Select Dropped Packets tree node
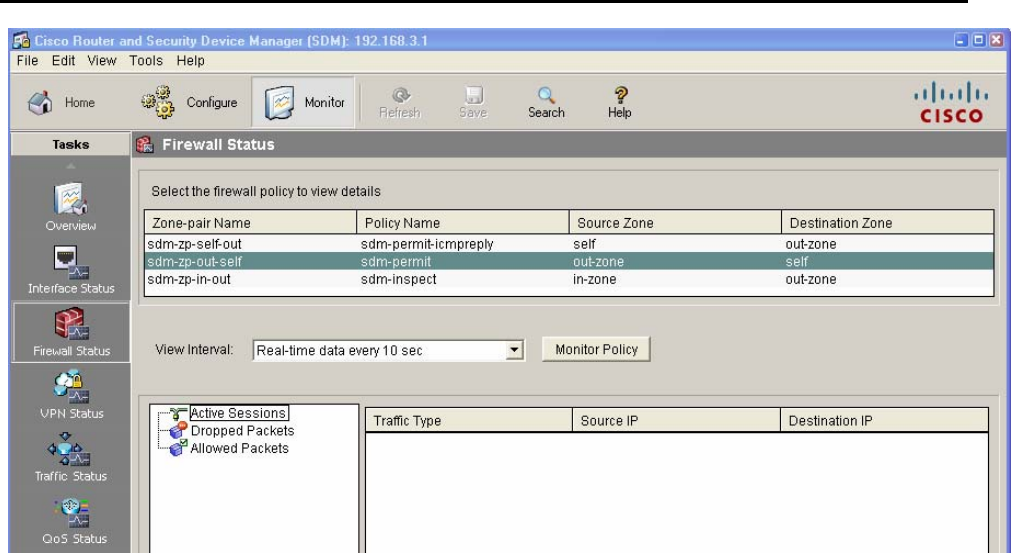This screenshot has width=1011, height=553. coord(242,431)
